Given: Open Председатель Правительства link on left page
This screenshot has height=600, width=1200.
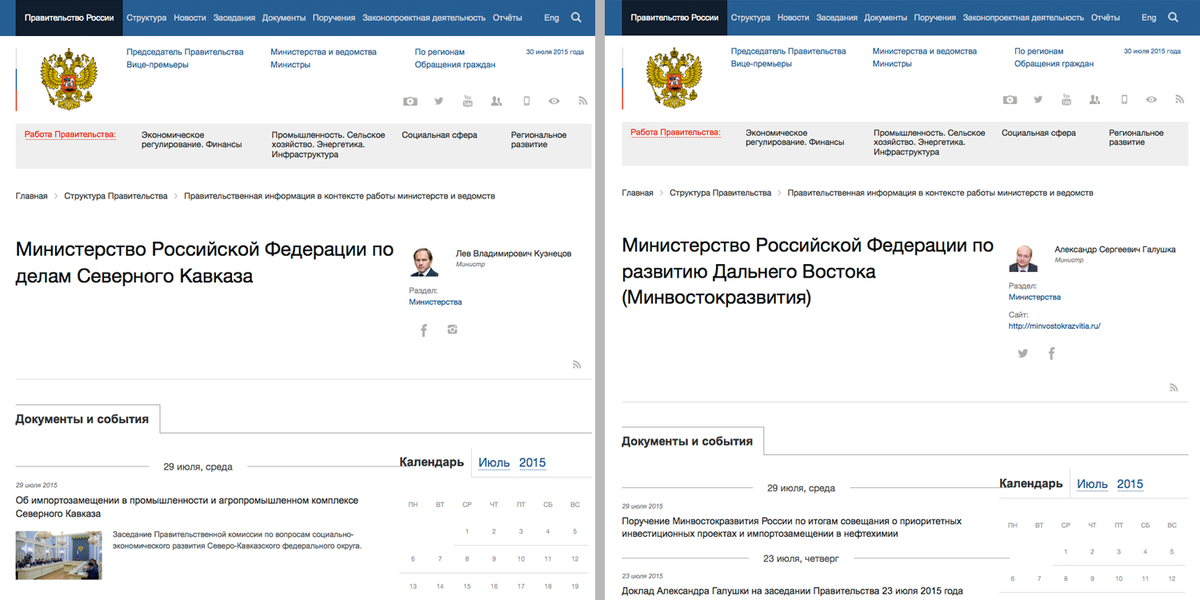Looking at the screenshot, I should 185,52.
